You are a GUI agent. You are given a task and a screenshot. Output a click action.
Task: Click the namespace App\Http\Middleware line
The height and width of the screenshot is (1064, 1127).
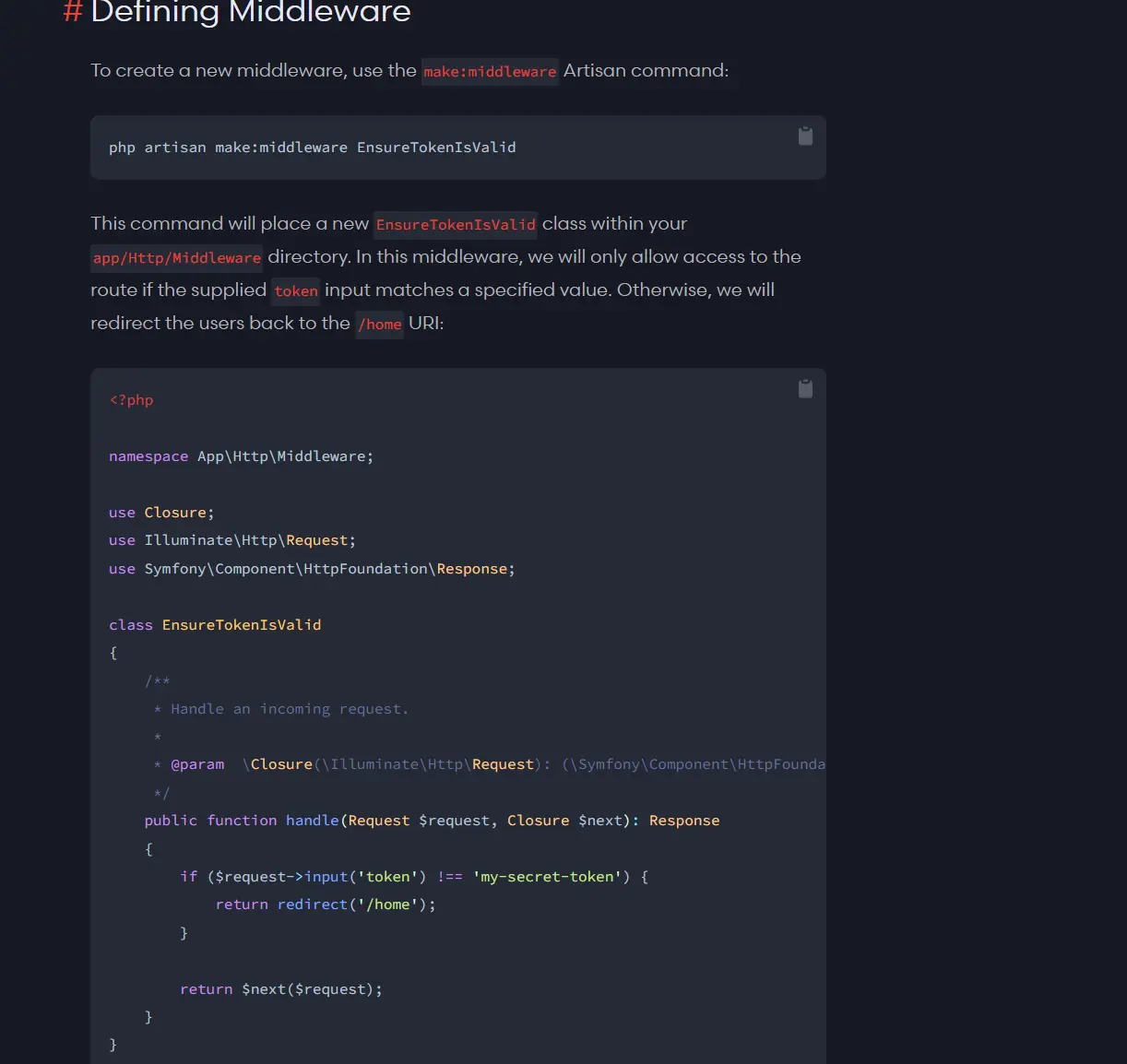click(242, 456)
